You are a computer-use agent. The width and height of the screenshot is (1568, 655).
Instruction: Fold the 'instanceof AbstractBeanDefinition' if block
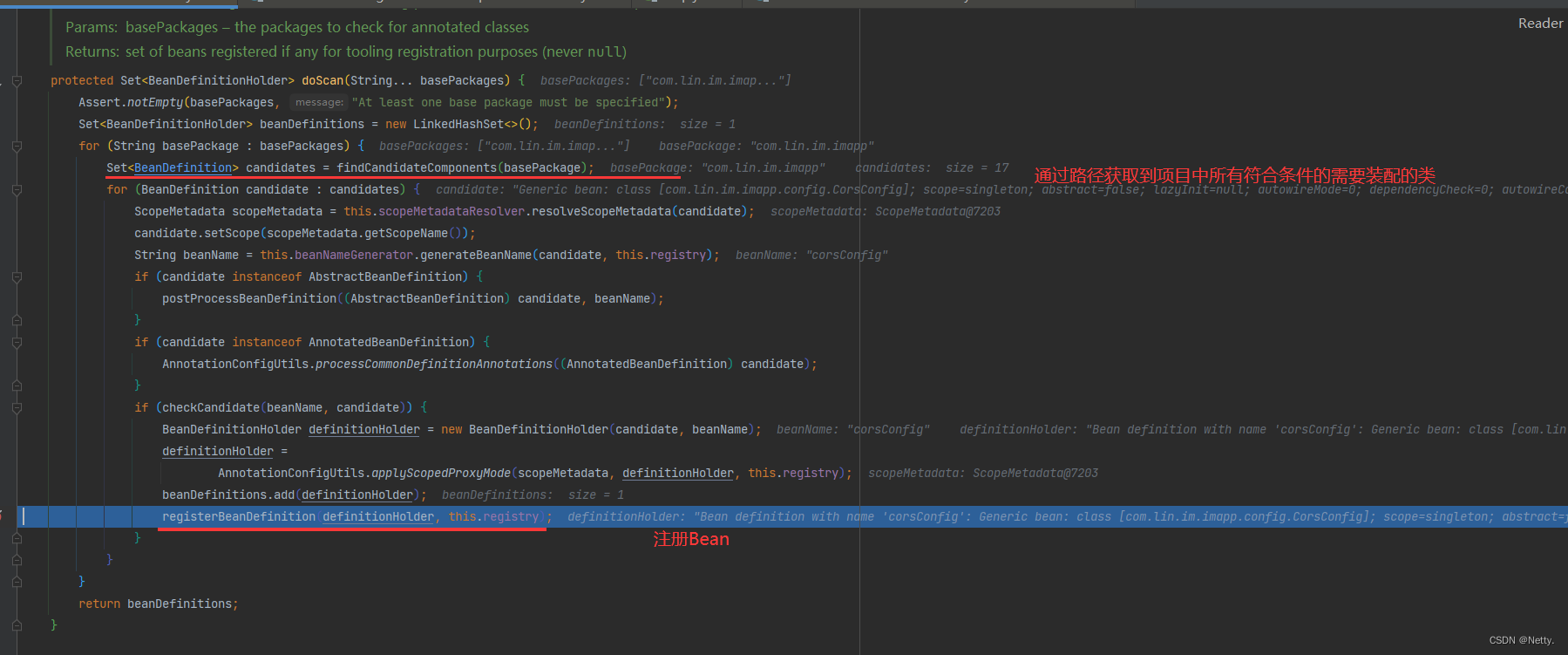(17, 277)
